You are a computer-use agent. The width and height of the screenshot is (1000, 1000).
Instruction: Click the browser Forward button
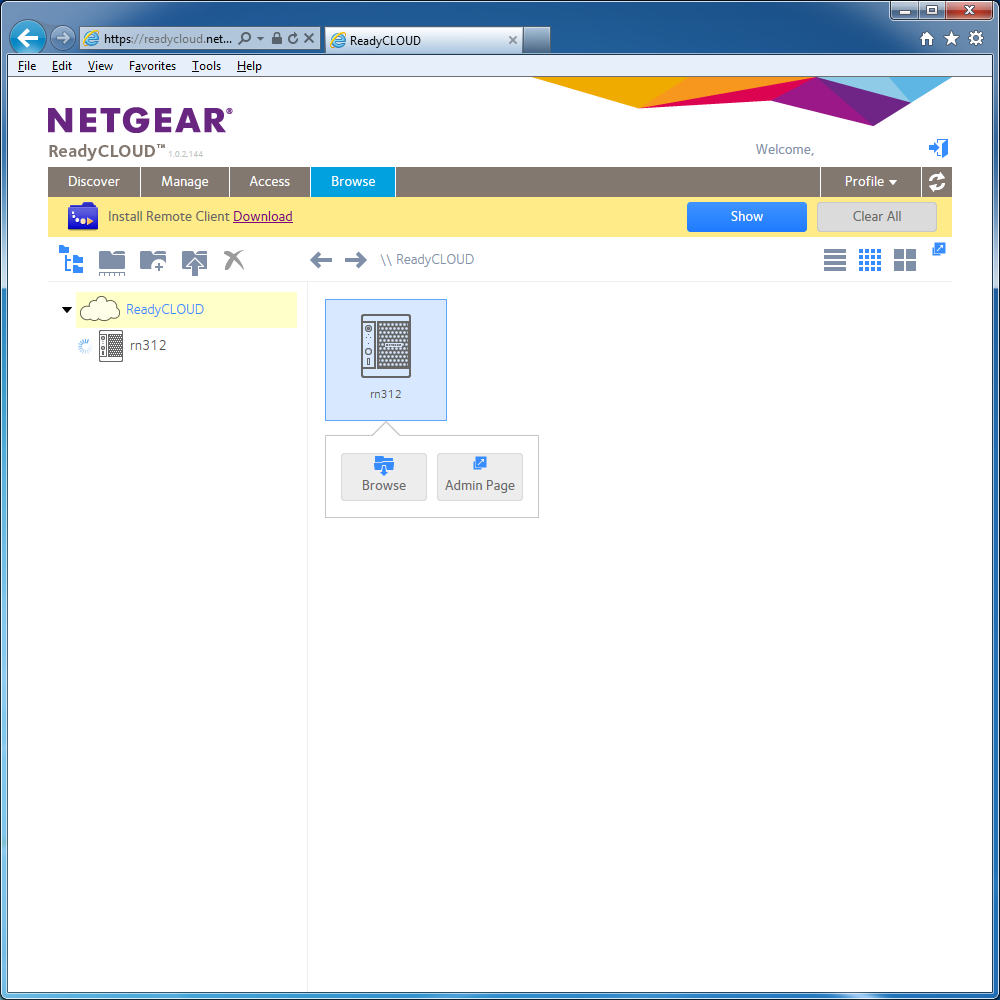[62, 38]
